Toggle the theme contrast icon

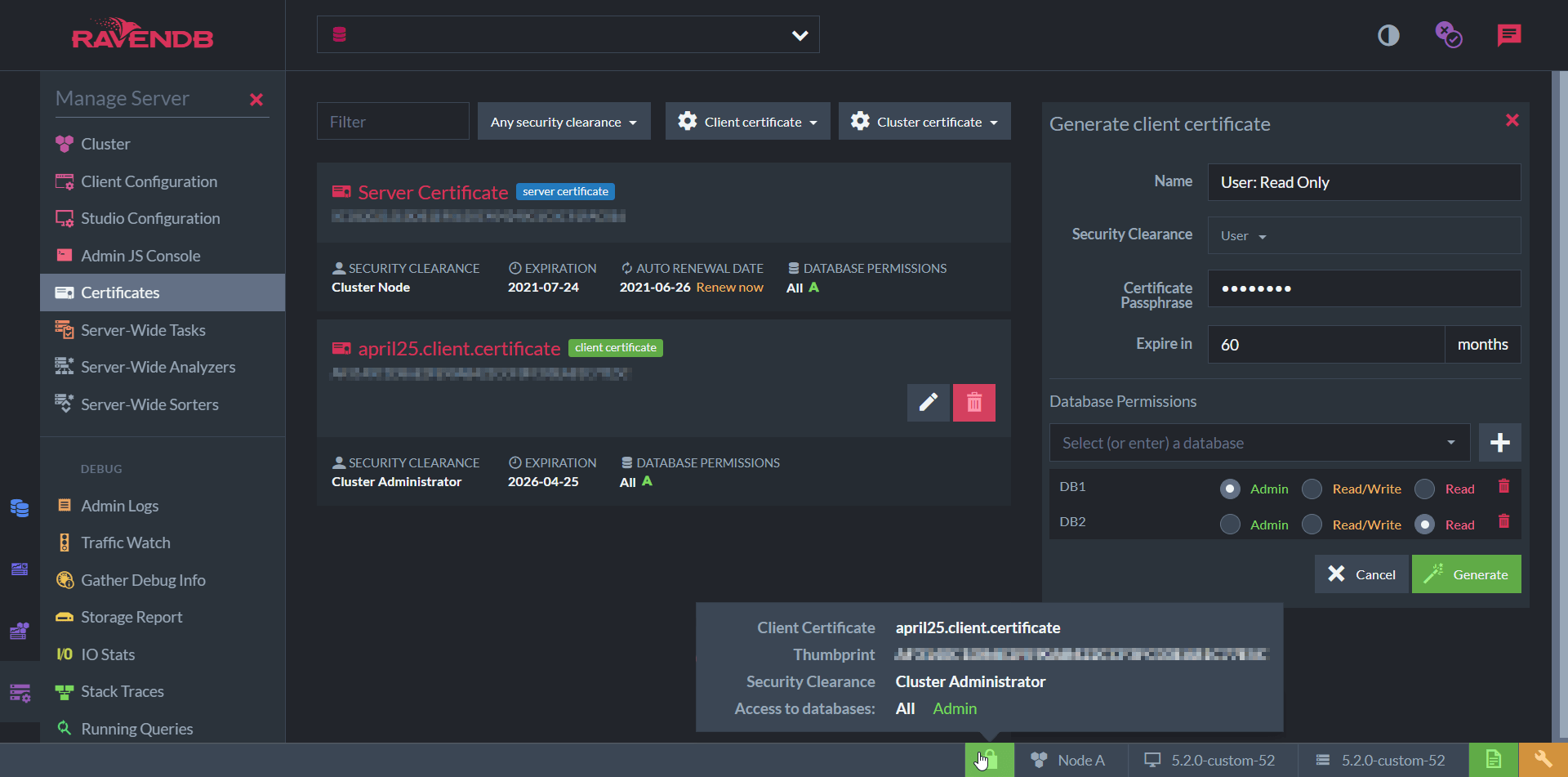pyautogui.click(x=1388, y=35)
